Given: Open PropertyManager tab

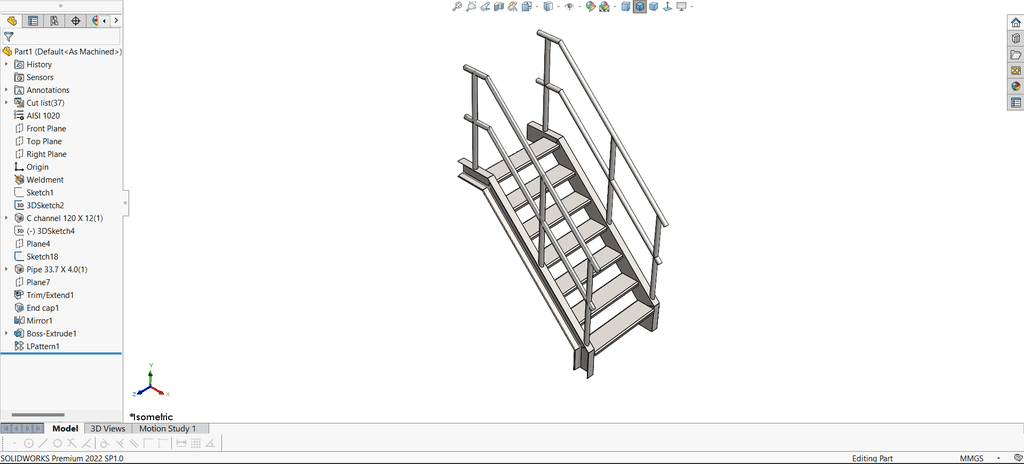Looking at the screenshot, I should pos(33,21).
